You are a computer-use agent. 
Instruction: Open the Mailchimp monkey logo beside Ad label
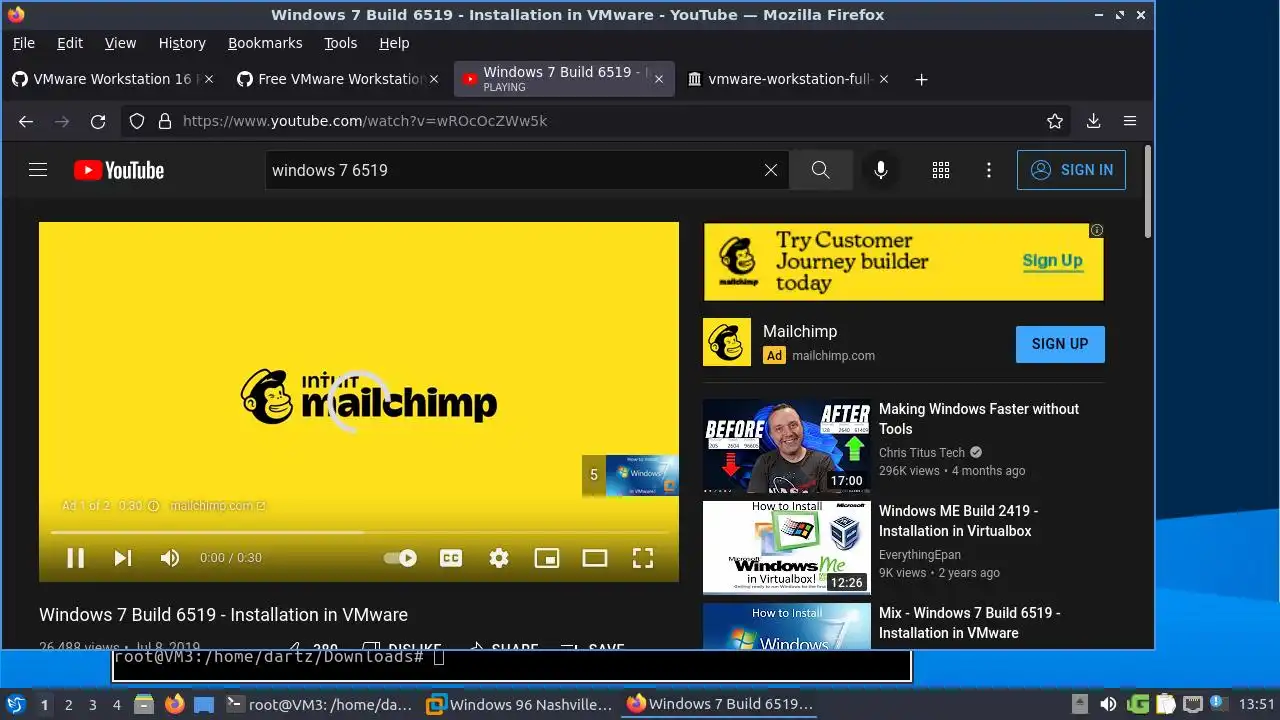click(x=727, y=343)
